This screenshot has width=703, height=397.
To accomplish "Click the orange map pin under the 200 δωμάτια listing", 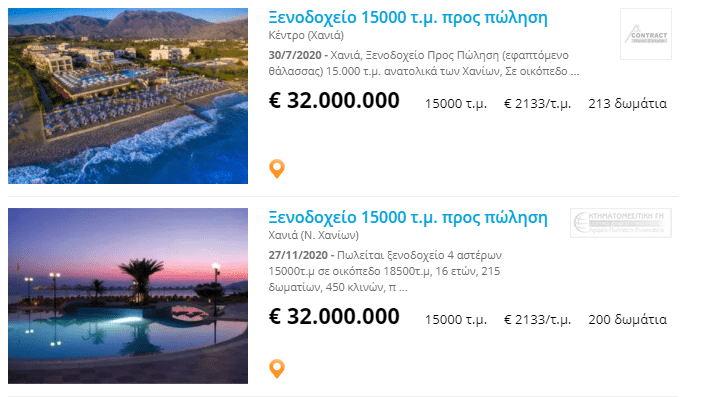I will (x=277, y=369).
